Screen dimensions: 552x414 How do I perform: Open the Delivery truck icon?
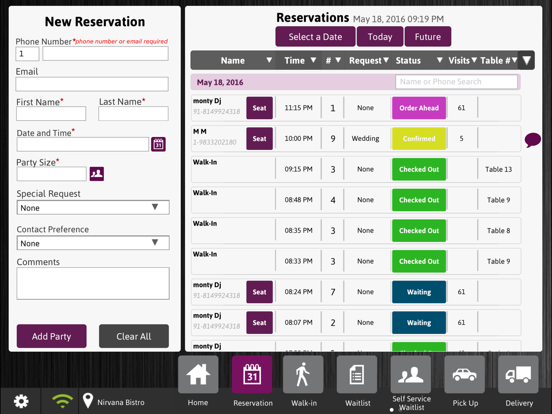(518, 375)
